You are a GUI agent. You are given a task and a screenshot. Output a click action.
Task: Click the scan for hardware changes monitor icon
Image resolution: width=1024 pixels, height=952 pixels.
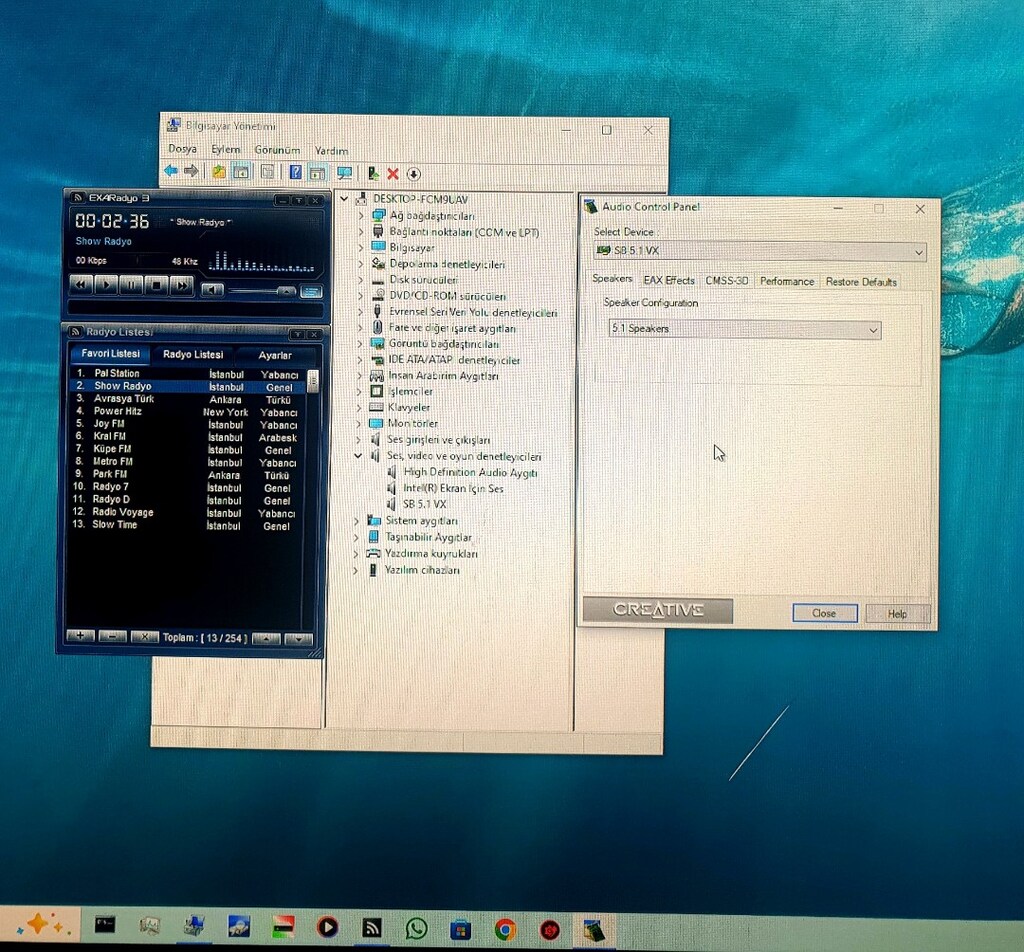[x=344, y=173]
